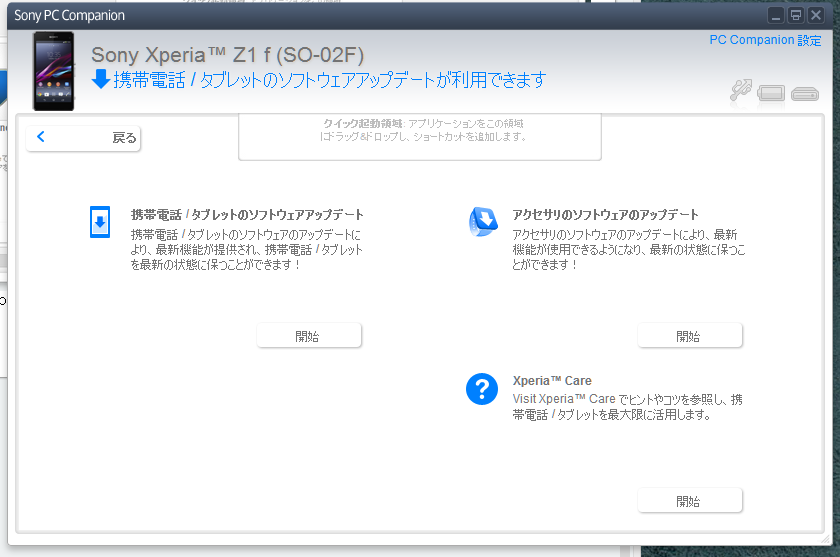Close the Sony PC Companion window
840x557 pixels.
(815, 15)
